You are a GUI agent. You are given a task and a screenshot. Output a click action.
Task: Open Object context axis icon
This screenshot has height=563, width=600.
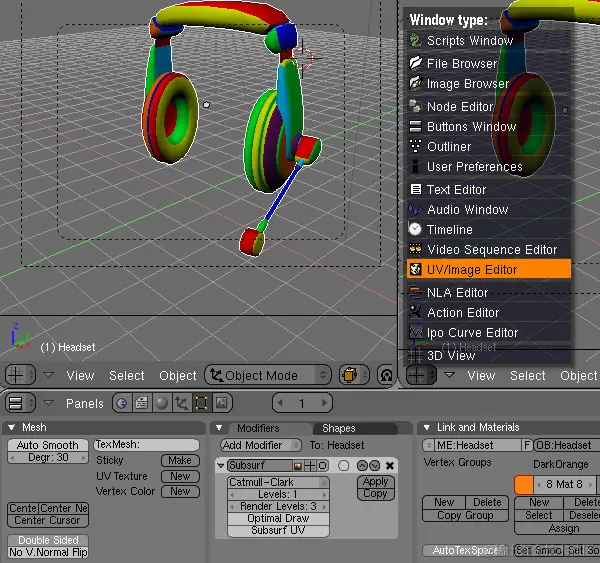coord(182,403)
